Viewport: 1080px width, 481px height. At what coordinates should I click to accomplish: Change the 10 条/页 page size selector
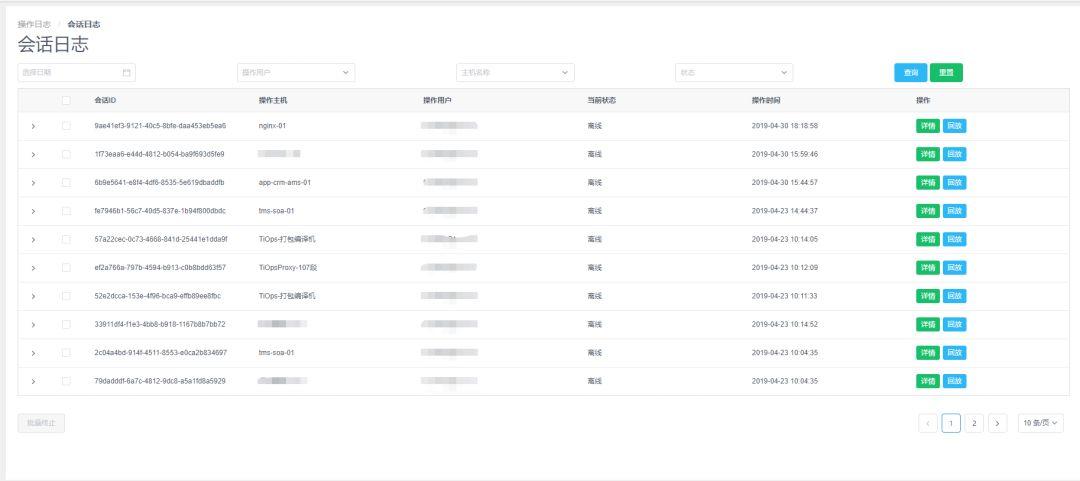(x=1040, y=423)
